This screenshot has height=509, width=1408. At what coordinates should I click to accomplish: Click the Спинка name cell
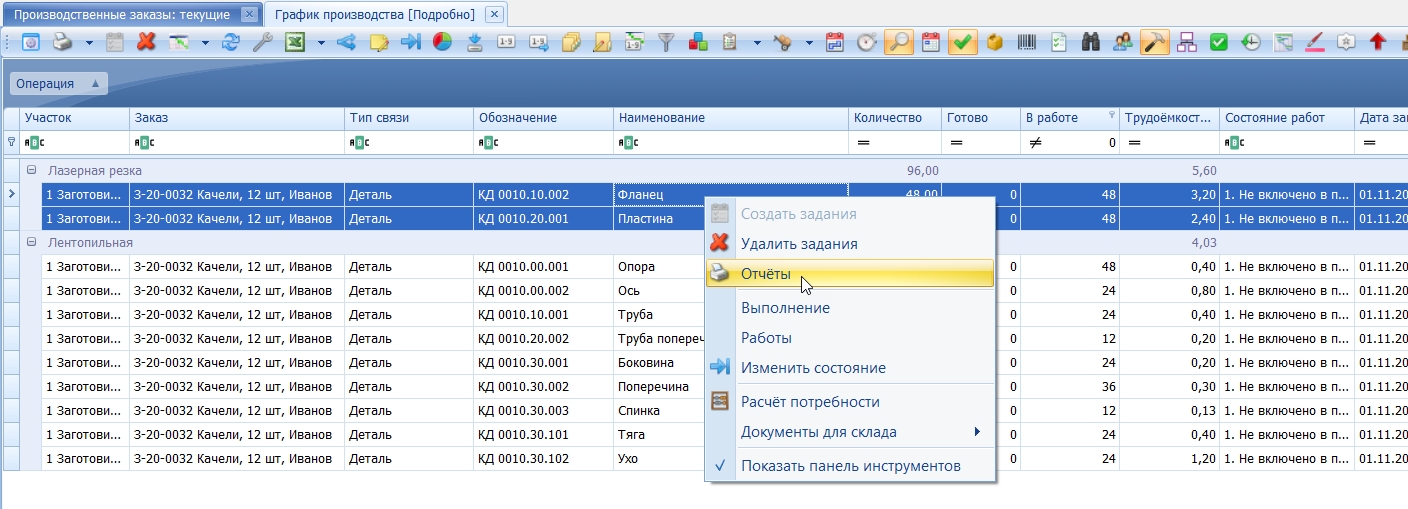(x=660, y=411)
